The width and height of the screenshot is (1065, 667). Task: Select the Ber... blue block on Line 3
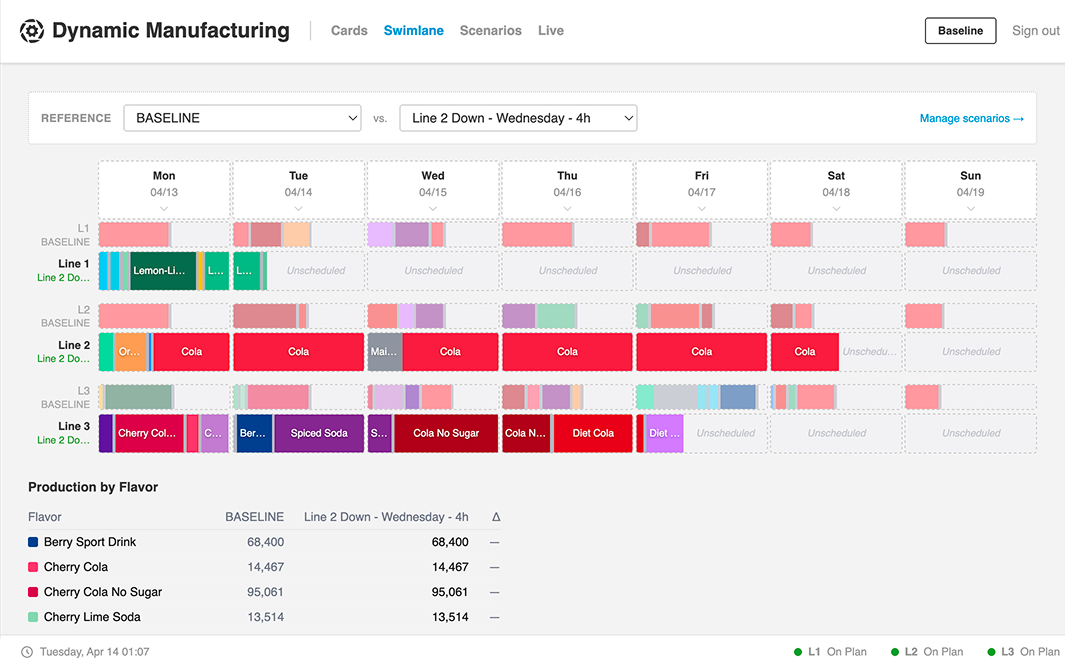[x=254, y=433]
